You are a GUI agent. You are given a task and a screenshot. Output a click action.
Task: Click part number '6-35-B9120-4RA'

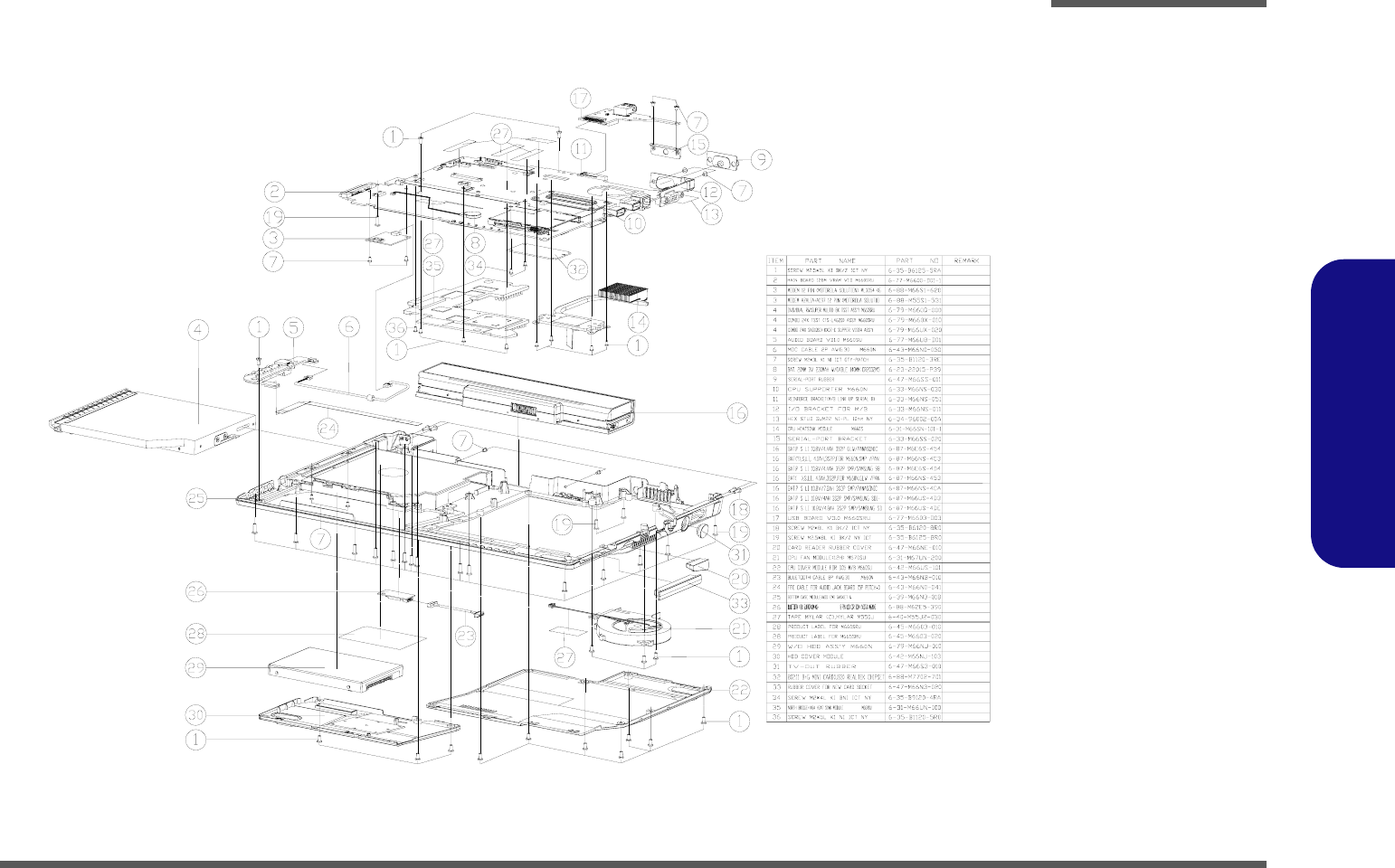pyautogui.click(x=915, y=697)
